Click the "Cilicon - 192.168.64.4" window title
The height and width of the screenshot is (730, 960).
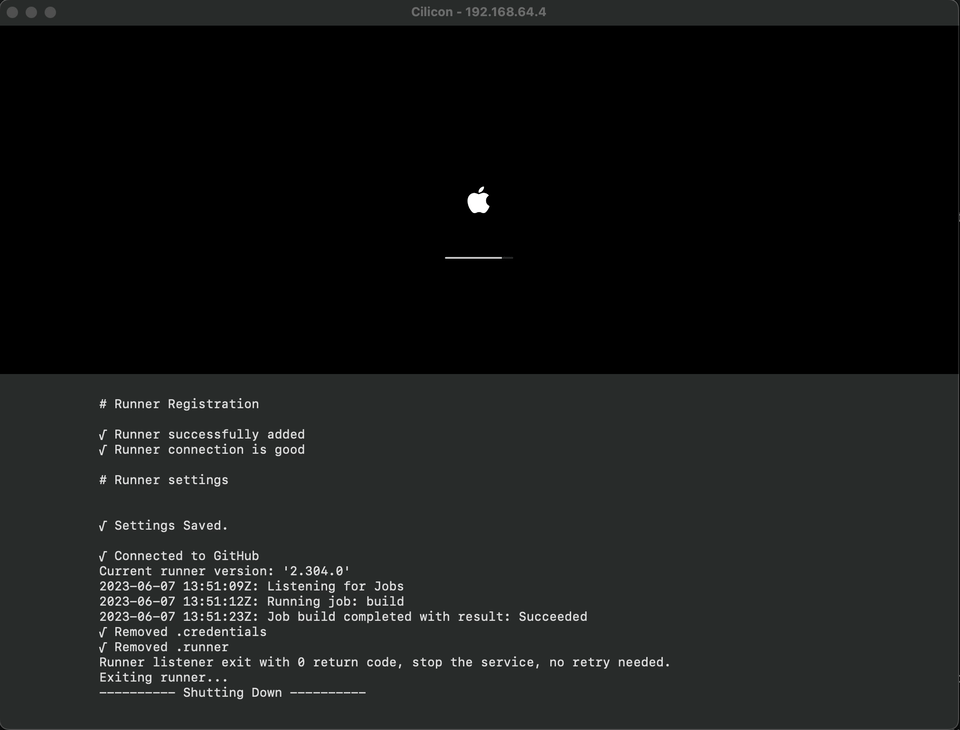[x=479, y=12]
